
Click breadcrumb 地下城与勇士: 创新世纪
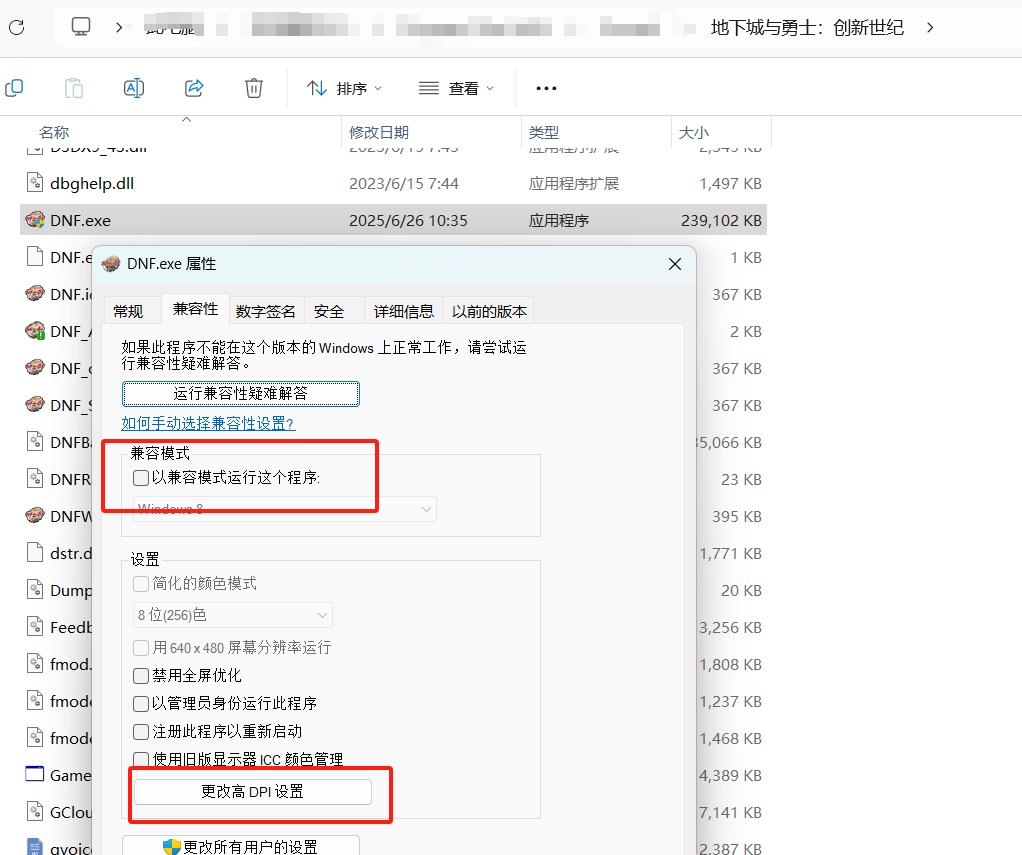807,27
